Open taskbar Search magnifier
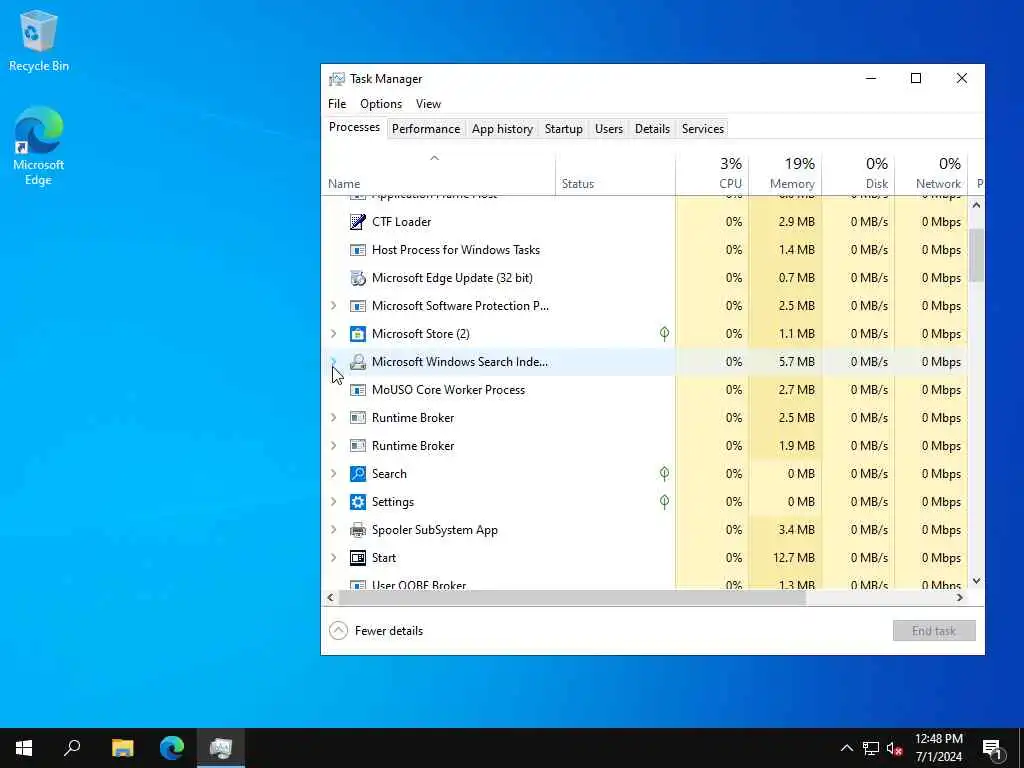Image resolution: width=1024 pixels, height=768 pixels. point(72,748)
